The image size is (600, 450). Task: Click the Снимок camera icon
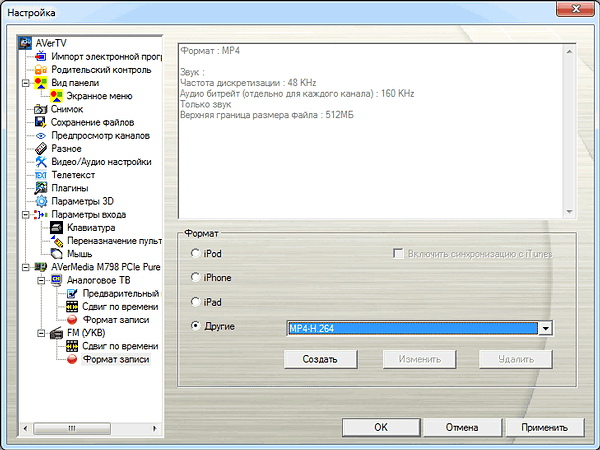pos(41,109)
